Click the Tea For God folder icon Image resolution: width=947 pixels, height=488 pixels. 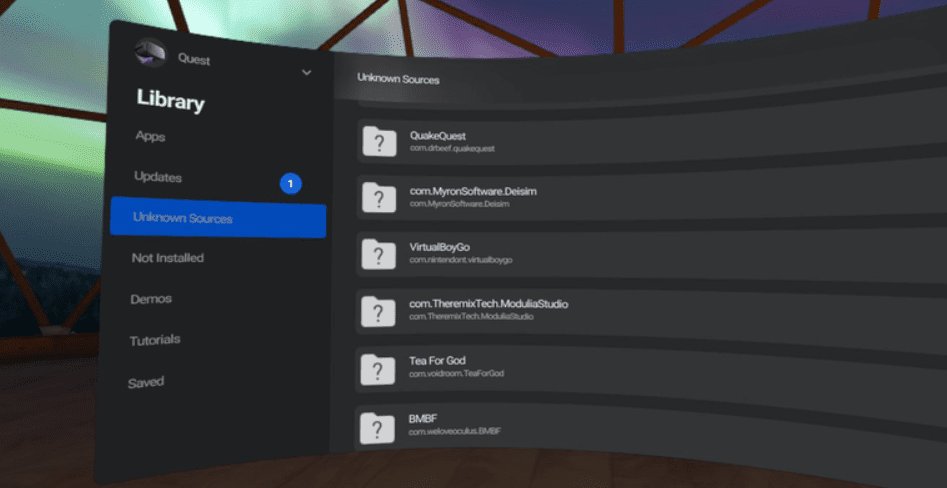(x=378, y=368)
